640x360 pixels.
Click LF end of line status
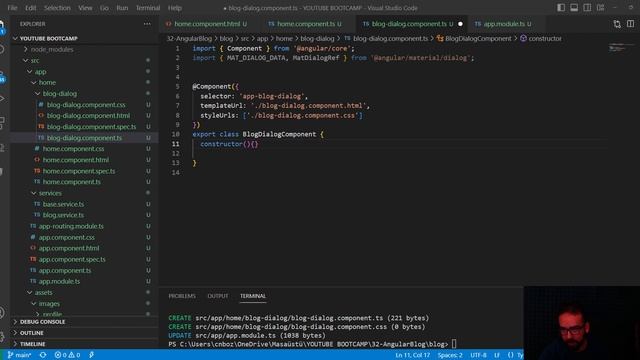coord(497,355)
